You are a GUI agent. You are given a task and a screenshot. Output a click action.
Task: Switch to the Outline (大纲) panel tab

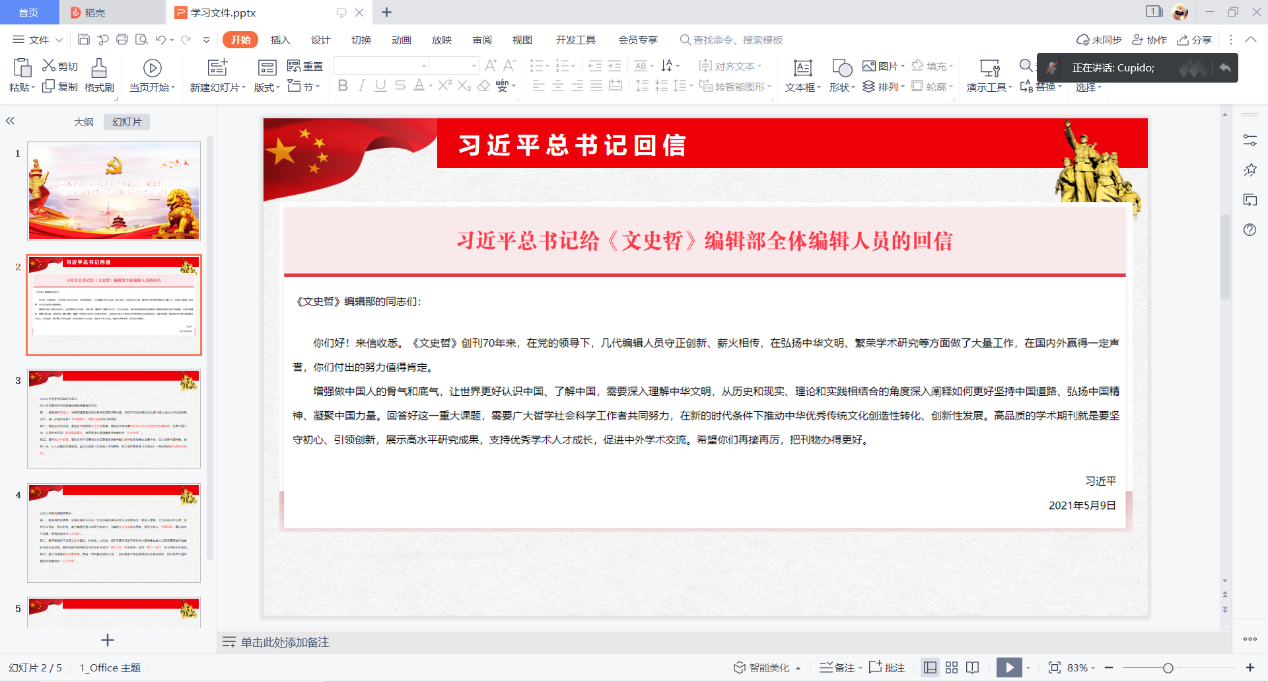pos(84,121)
